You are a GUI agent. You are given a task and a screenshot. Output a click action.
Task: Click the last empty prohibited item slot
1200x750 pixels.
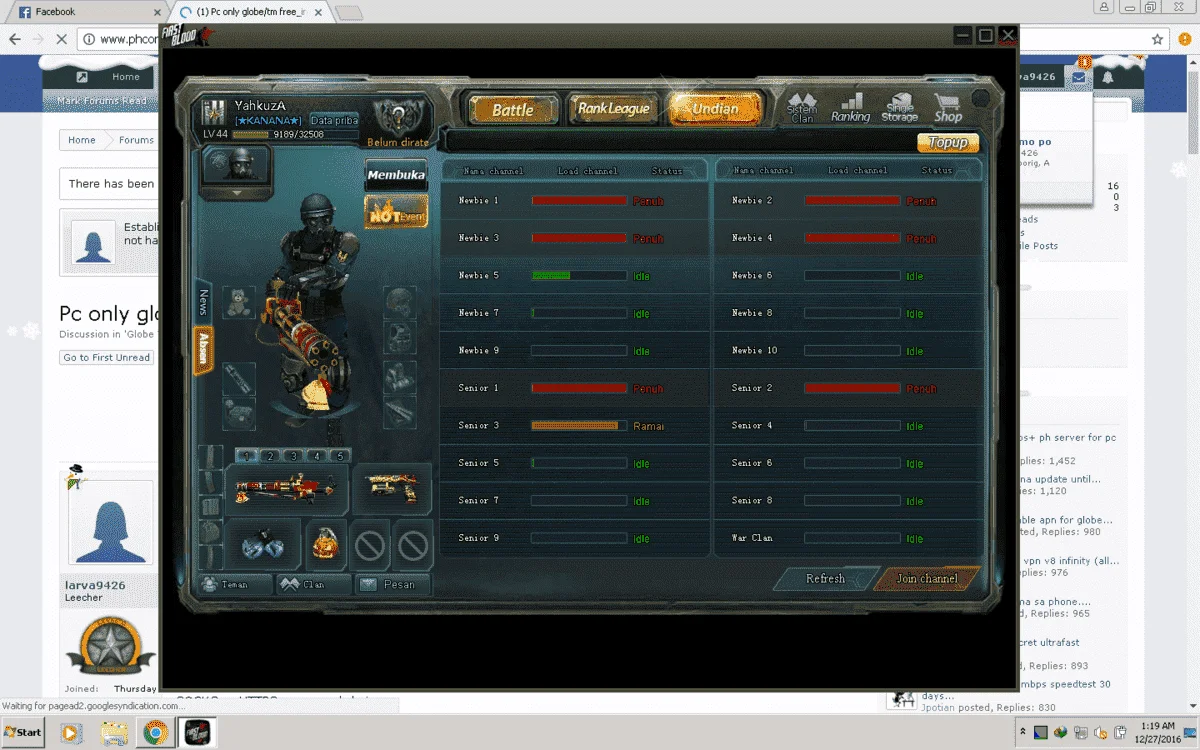pyautogui.click(x=413, y=545)
